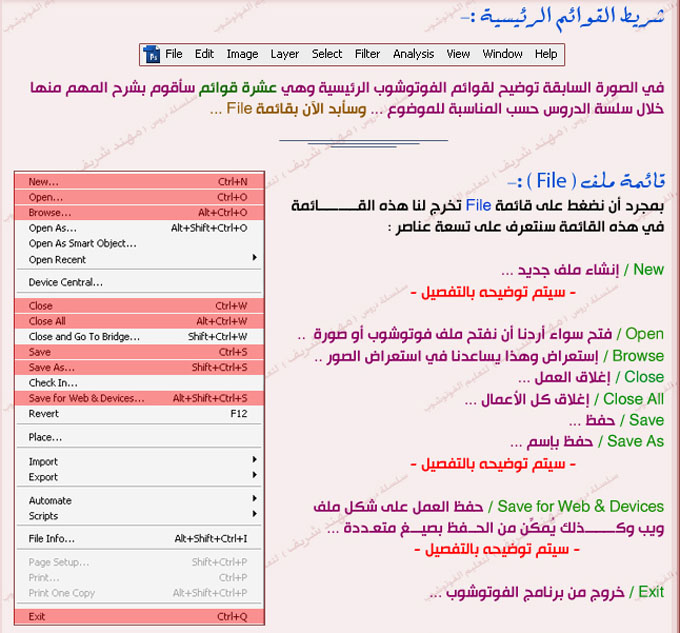Screen dimensions: 680x633
Task: Select Open As... menu entry
Action: pyautogui.click(x=139, y=228)
